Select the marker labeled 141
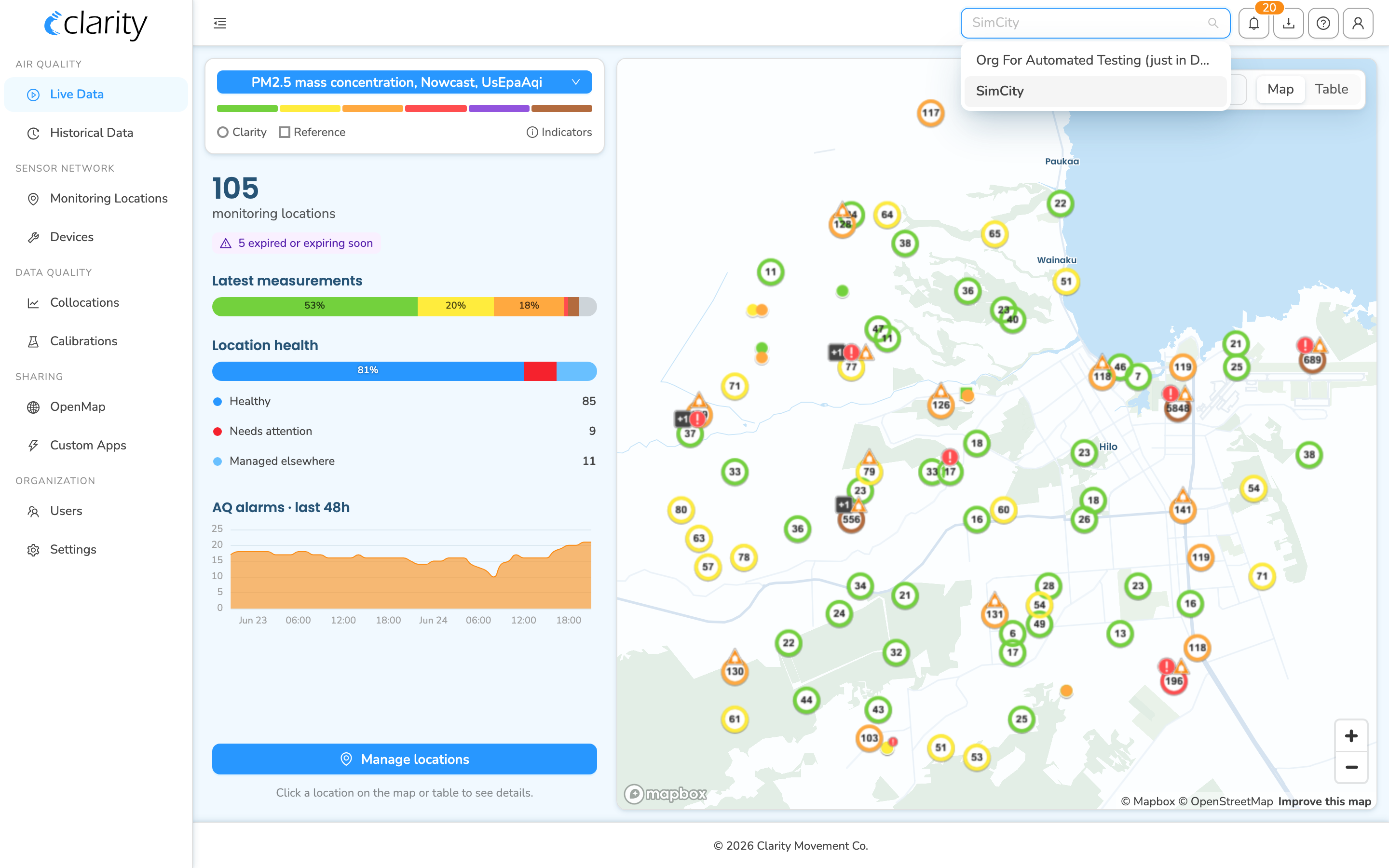 1183,510
